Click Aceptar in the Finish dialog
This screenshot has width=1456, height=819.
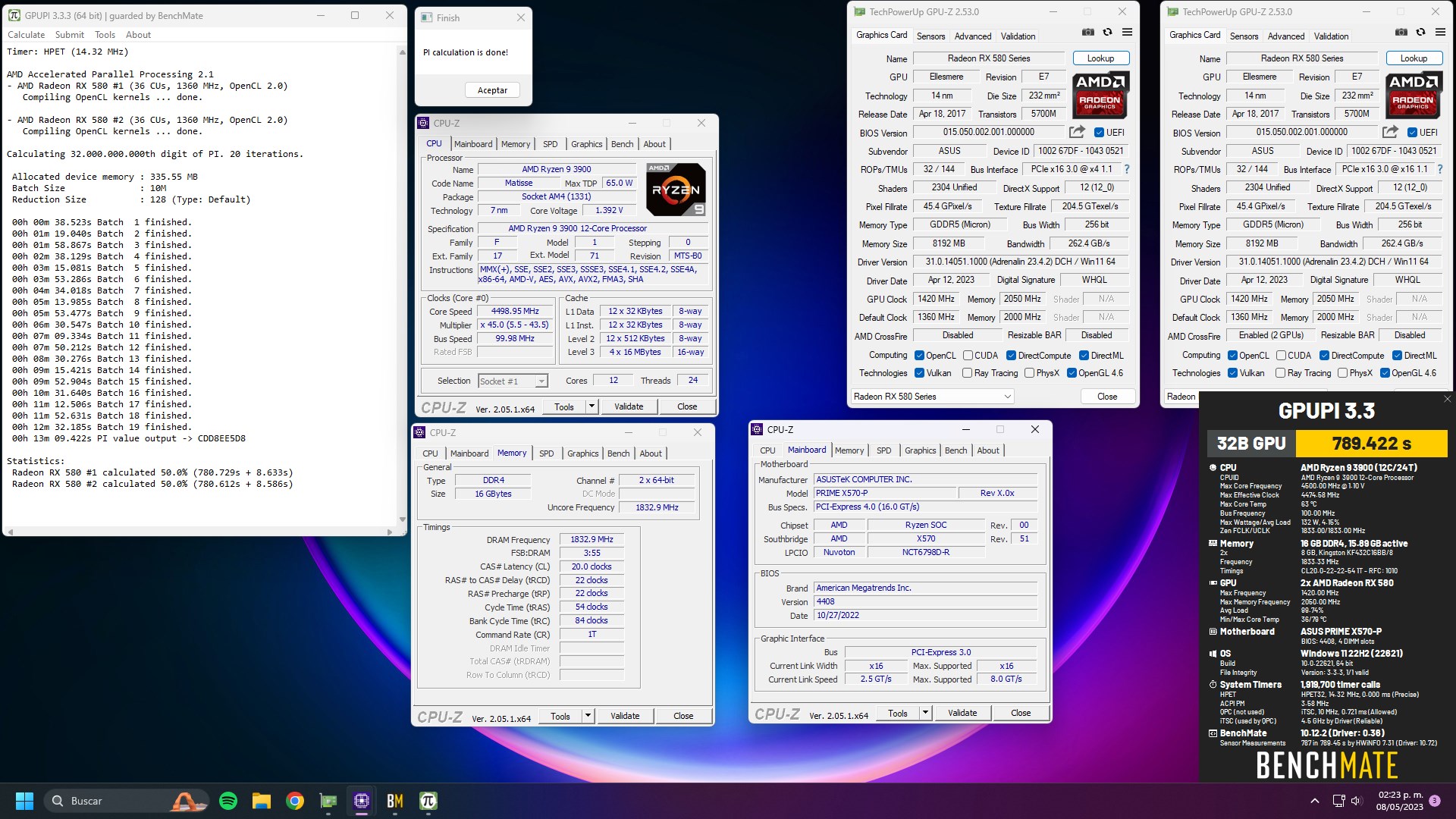492,90
